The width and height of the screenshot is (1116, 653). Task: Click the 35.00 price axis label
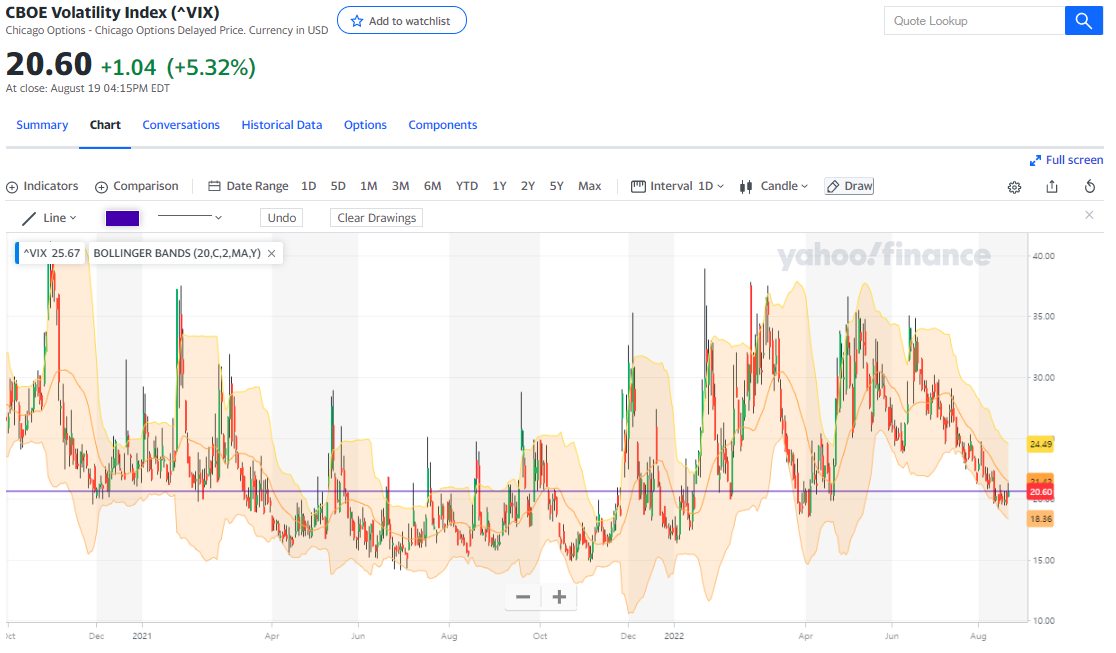pos(1043,316)
